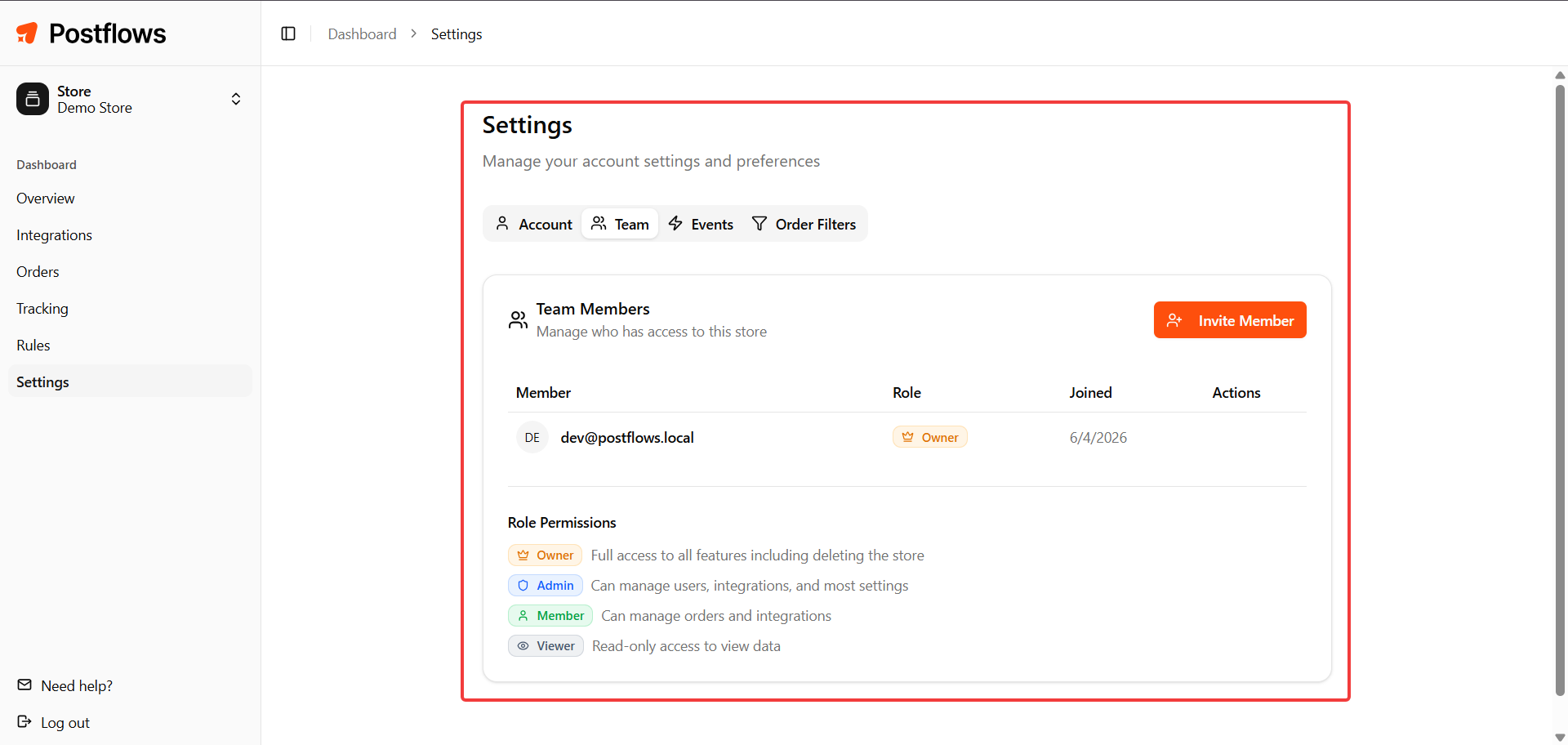Screen dimensions: 1568x745
Task: Open Tracking in the sidebar
Action: click(130, 309)
